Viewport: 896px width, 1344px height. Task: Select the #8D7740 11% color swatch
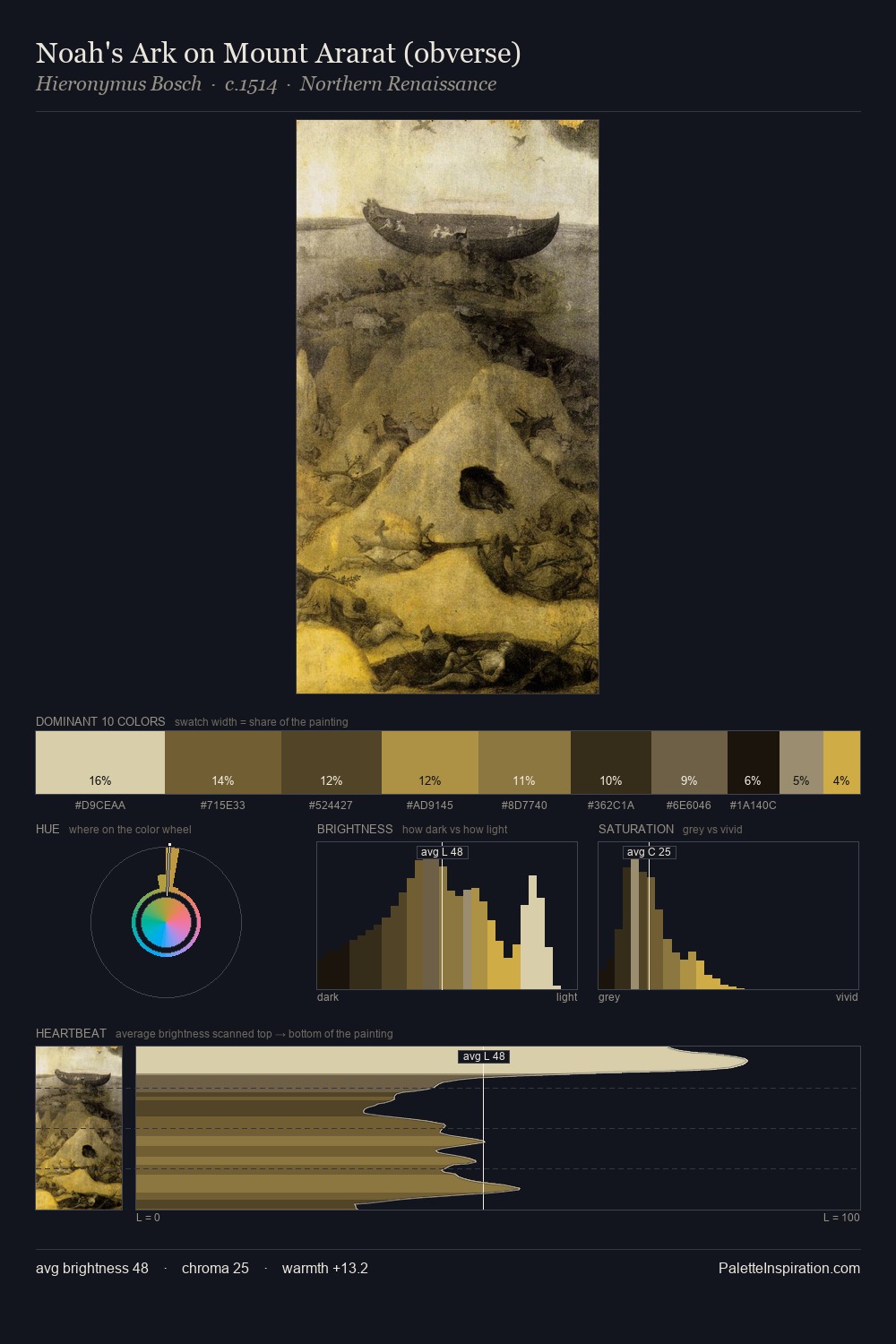coord(524,762)
